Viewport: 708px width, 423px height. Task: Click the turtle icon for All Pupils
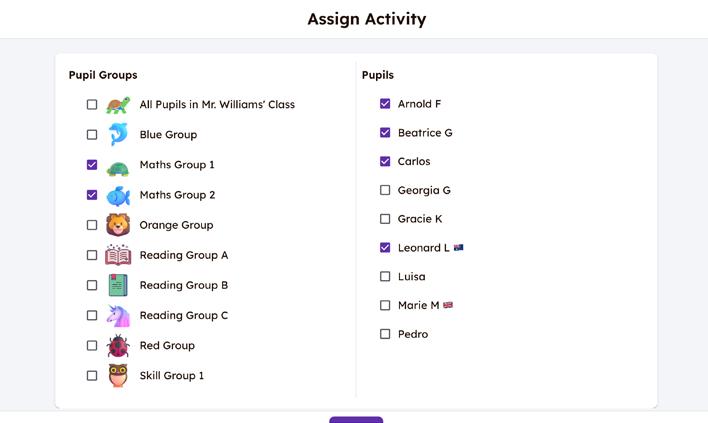[118, 104]
